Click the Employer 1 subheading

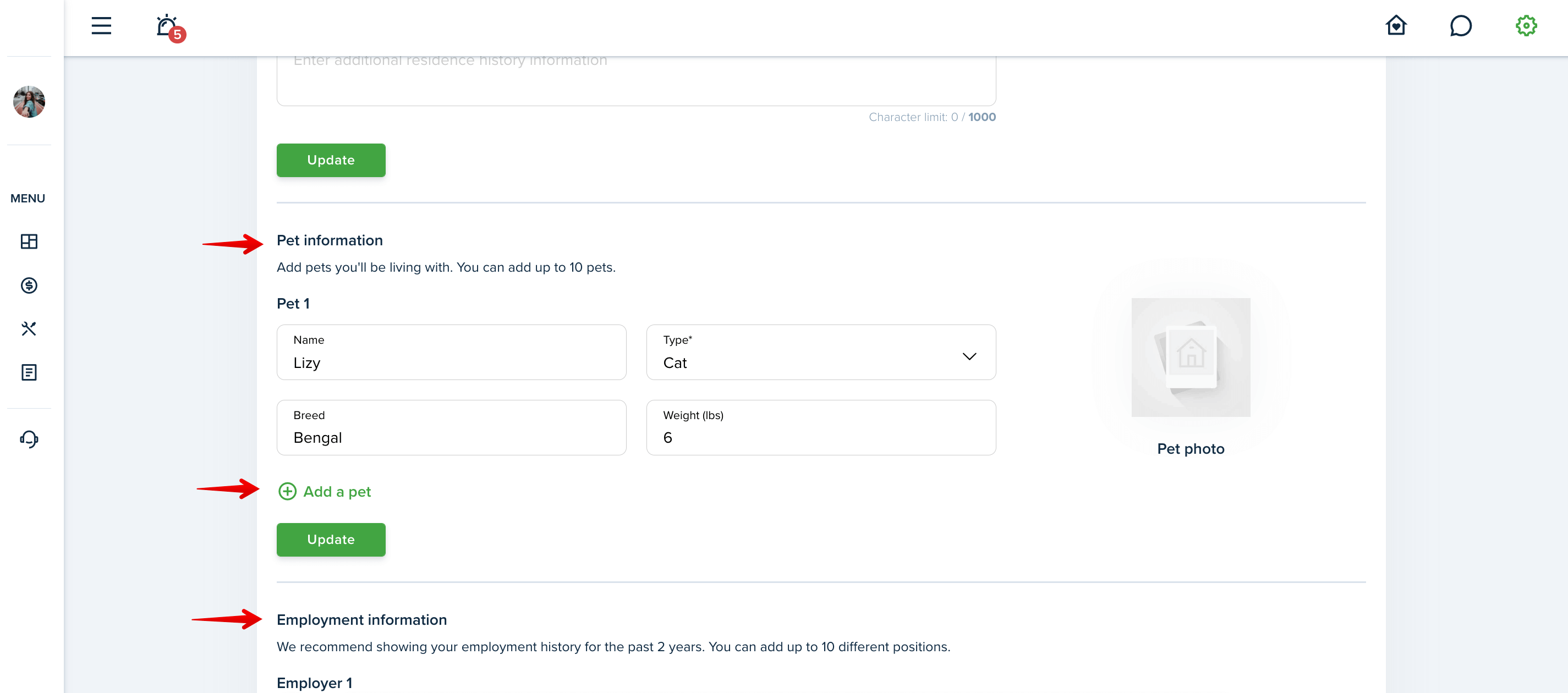point(314,683)
